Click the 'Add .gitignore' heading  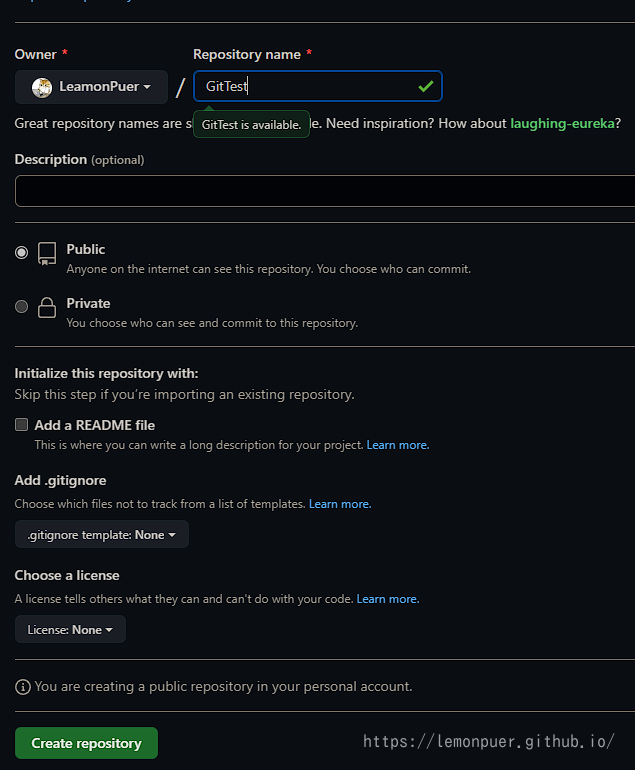60,480
